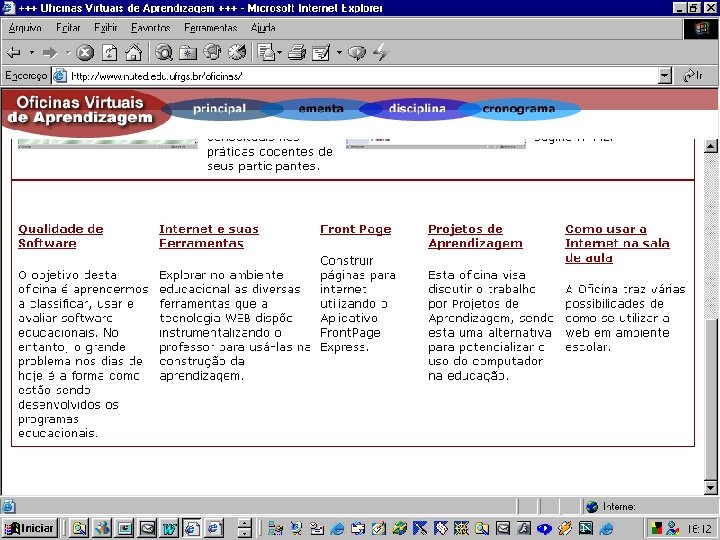Viewport: 720px width, 540px height.
Task: Open Internet e suas Ferramentas link
Action: pos(209,236)
